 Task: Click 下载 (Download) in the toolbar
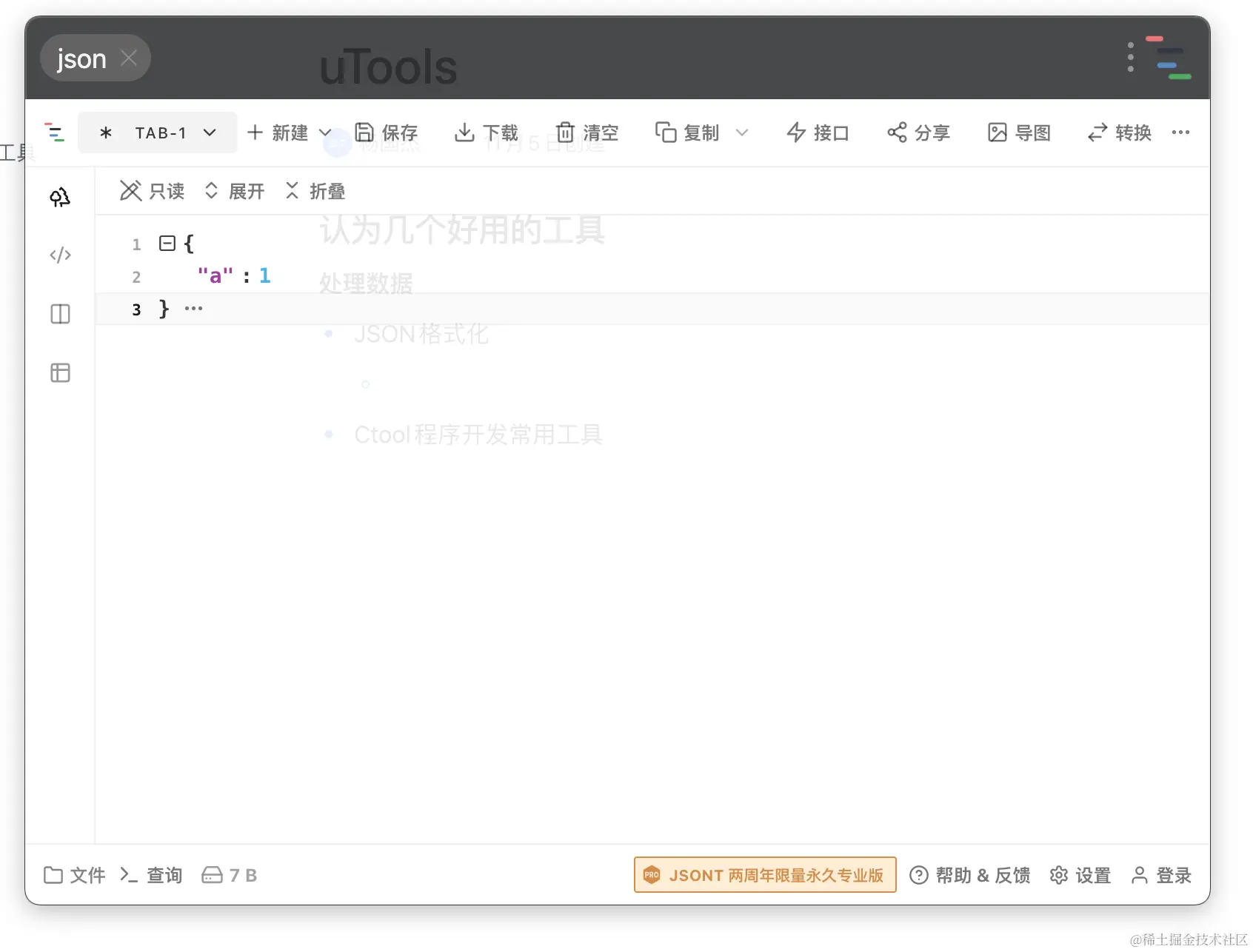[x=487, y=133]
